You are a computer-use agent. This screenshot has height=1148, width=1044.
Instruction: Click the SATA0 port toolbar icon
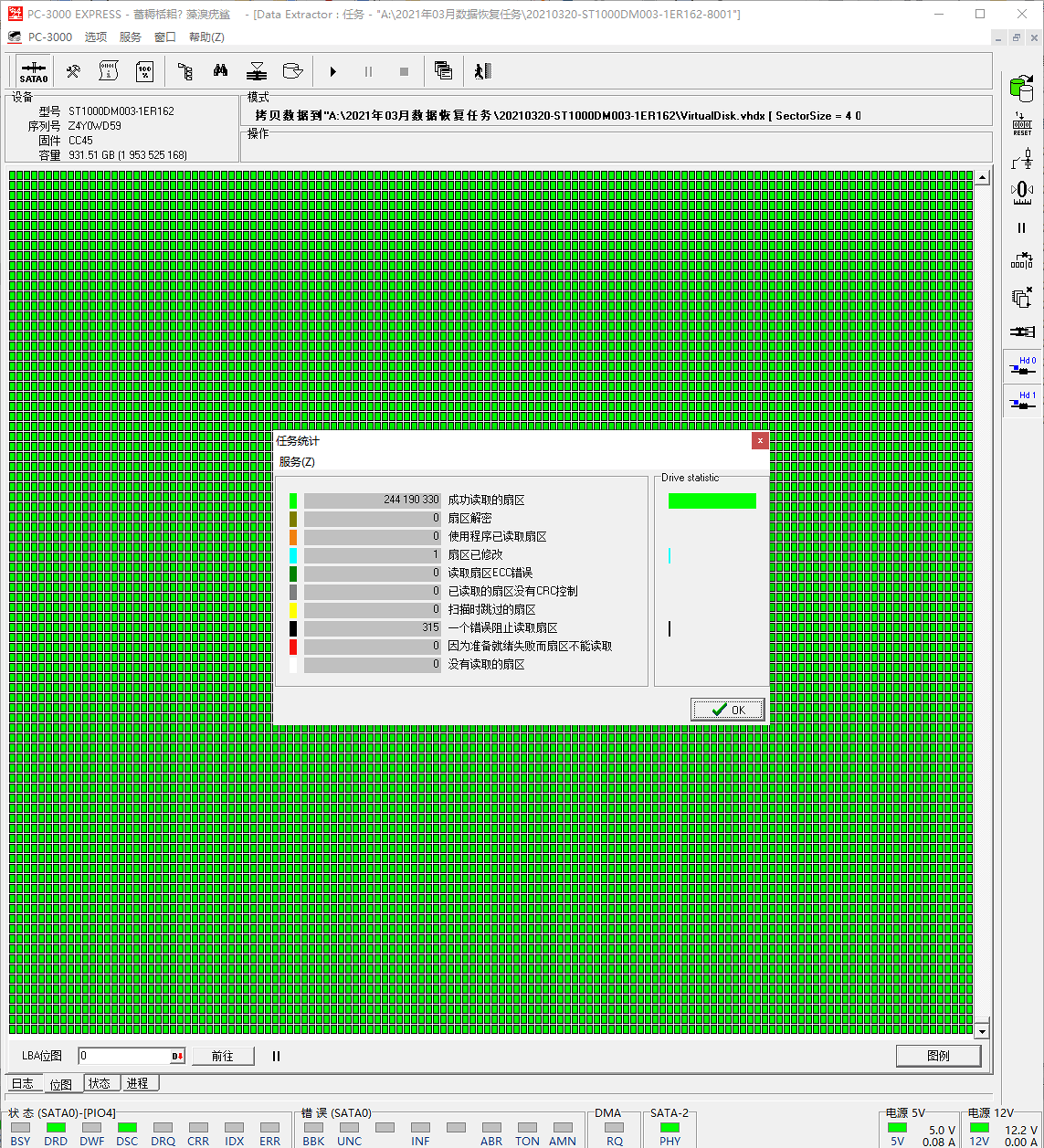34,71
